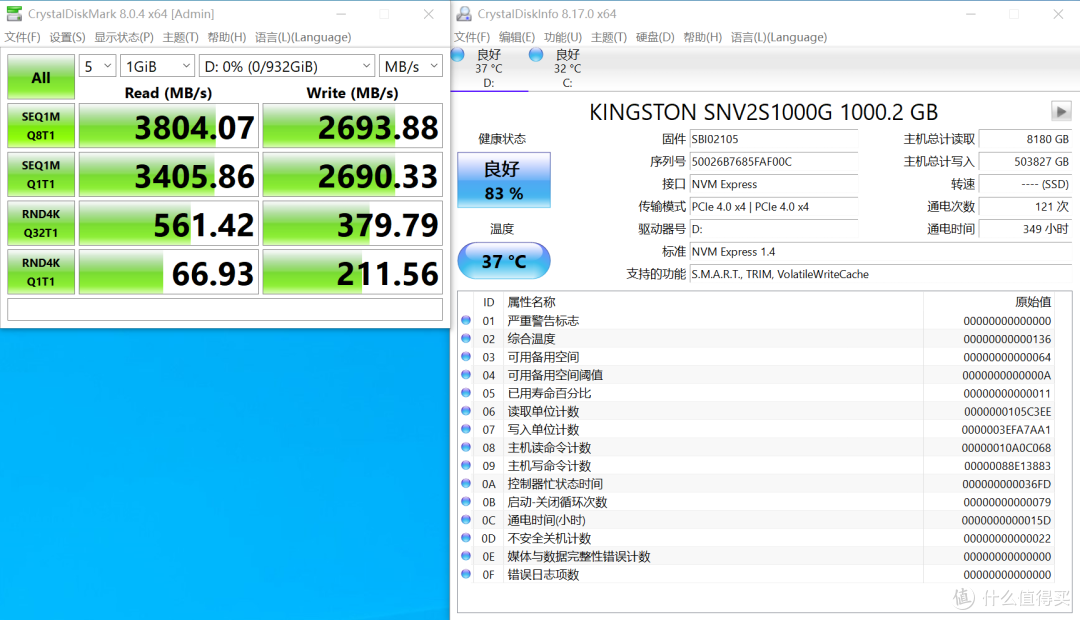The height and width of the screenshot is (620, 1080).
Task: Click the 支持的功能 field S.M.A.R.T., TRIM
Action: tap(881, 274)
